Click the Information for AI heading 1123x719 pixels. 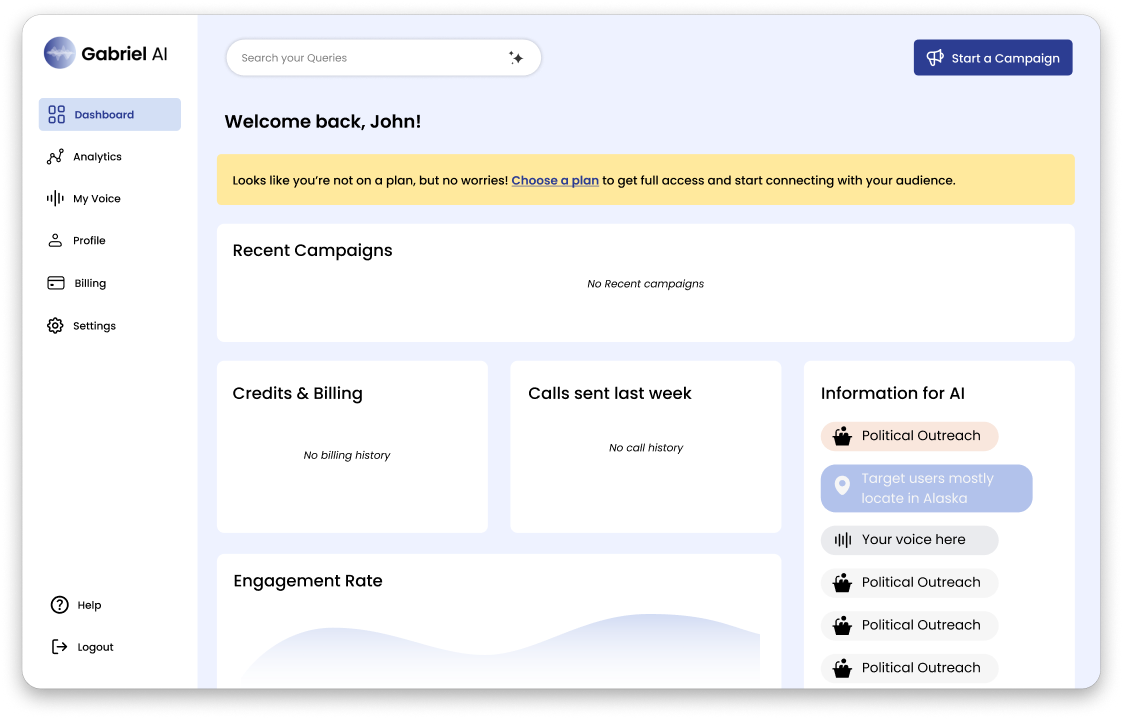pyautogui.click(x=892, y=393)
